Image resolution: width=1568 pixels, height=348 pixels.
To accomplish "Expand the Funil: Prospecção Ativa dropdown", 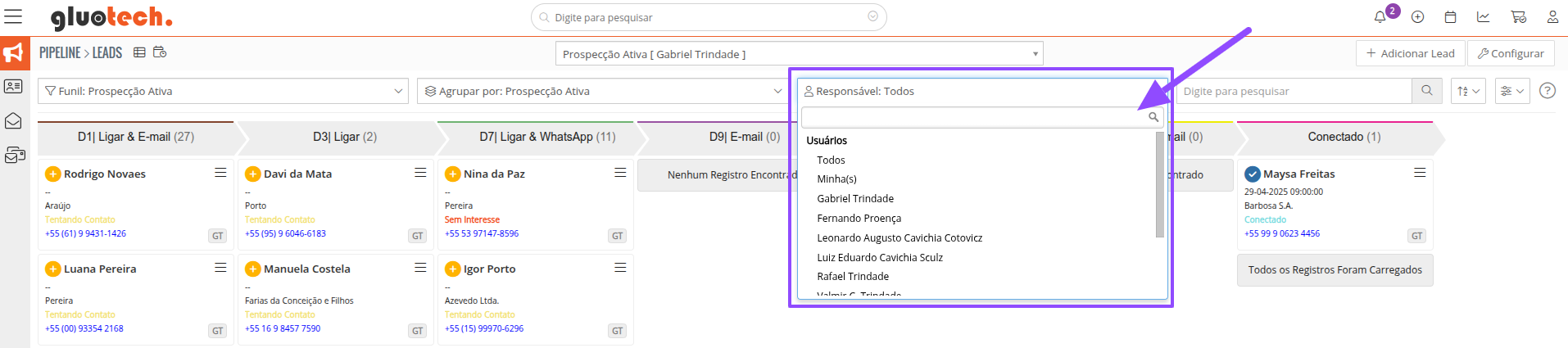I will tap(223, 91).
